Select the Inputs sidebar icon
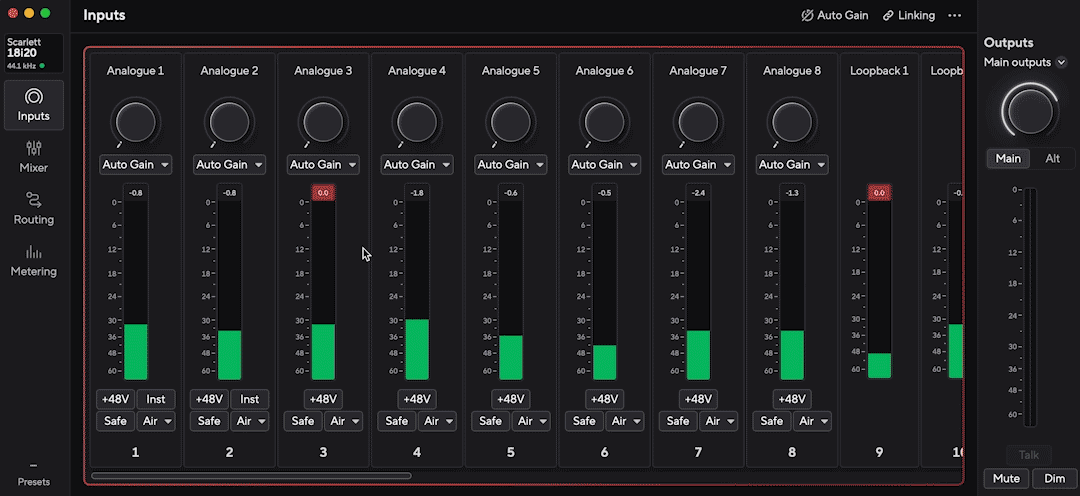1080x496 pixels. point(34,96)
